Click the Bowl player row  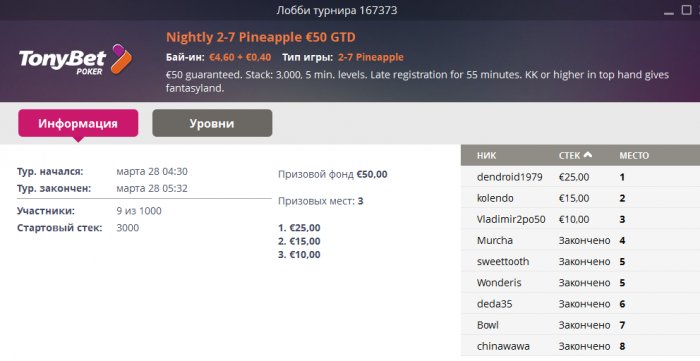580,325
